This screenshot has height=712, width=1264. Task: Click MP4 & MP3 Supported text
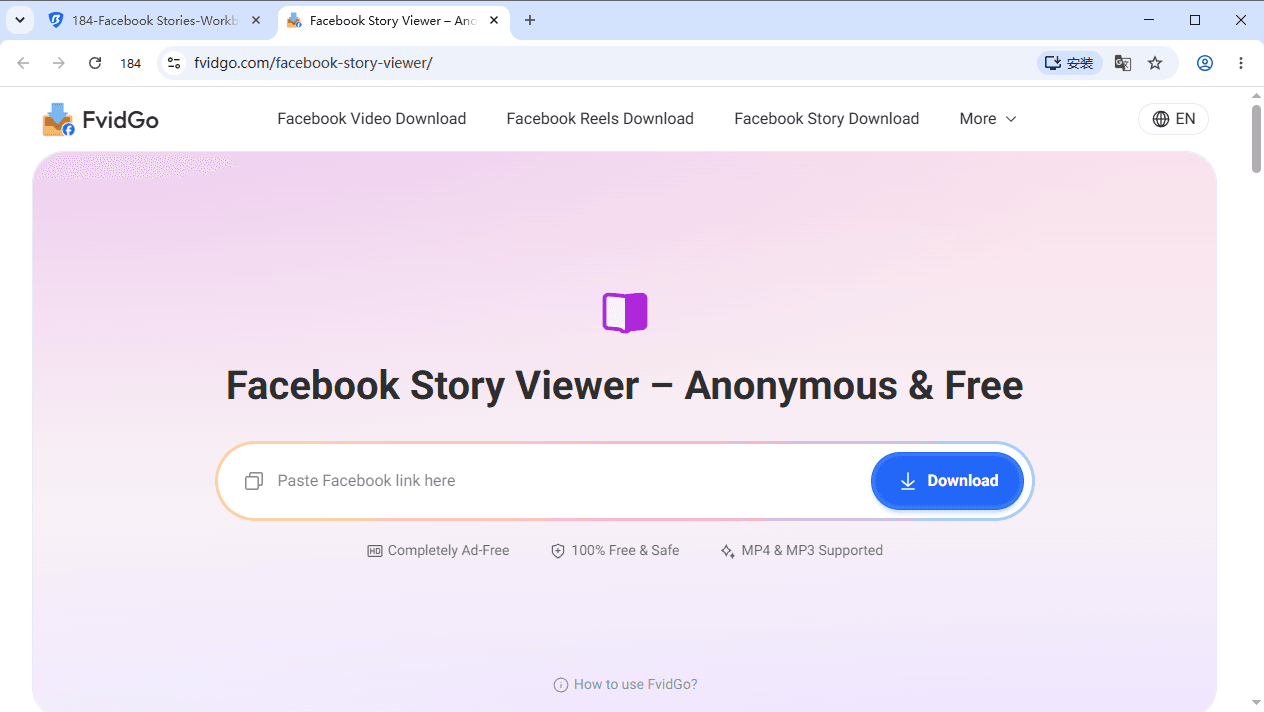coord(812,551)
